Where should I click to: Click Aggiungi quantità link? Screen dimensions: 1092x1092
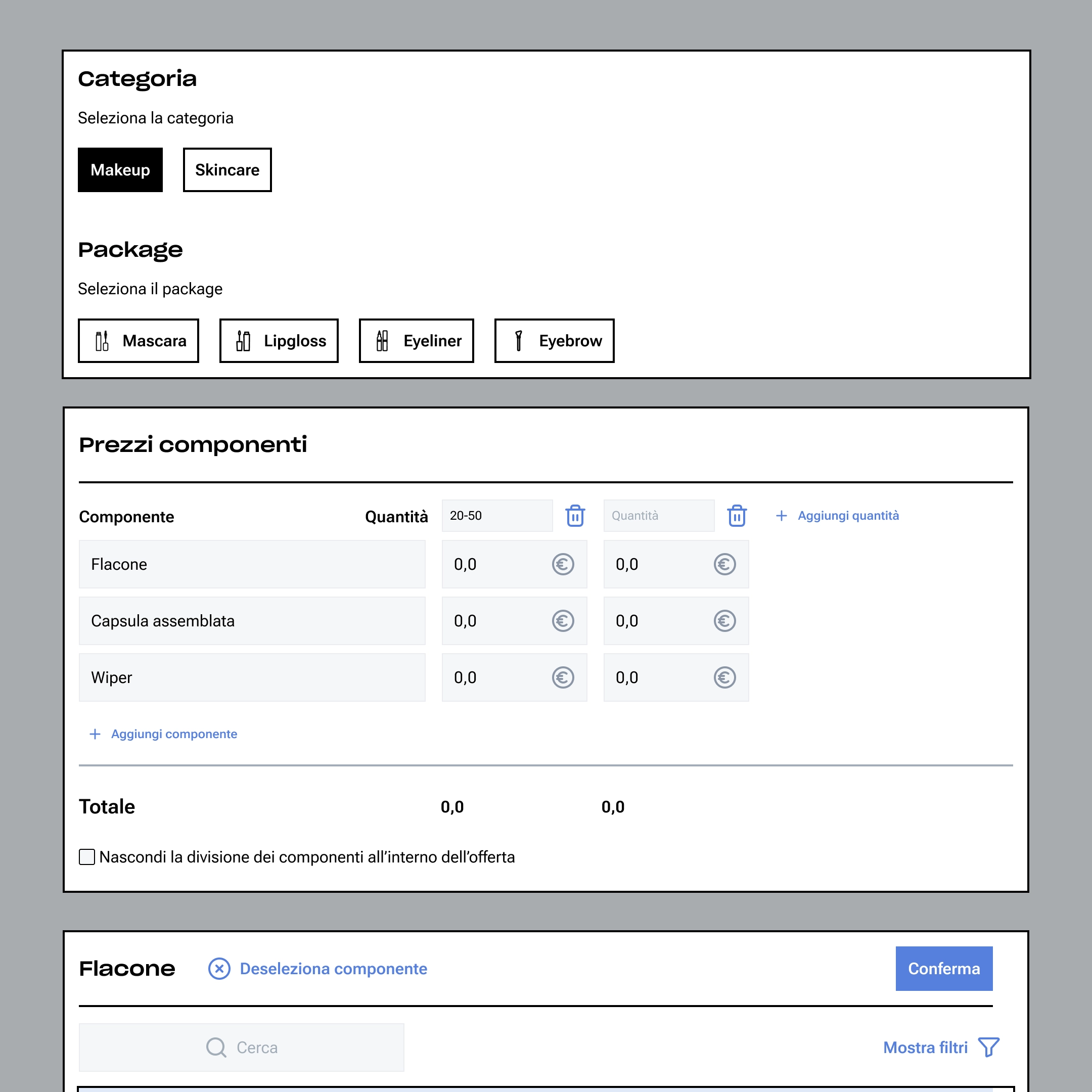tap(848, 516)
